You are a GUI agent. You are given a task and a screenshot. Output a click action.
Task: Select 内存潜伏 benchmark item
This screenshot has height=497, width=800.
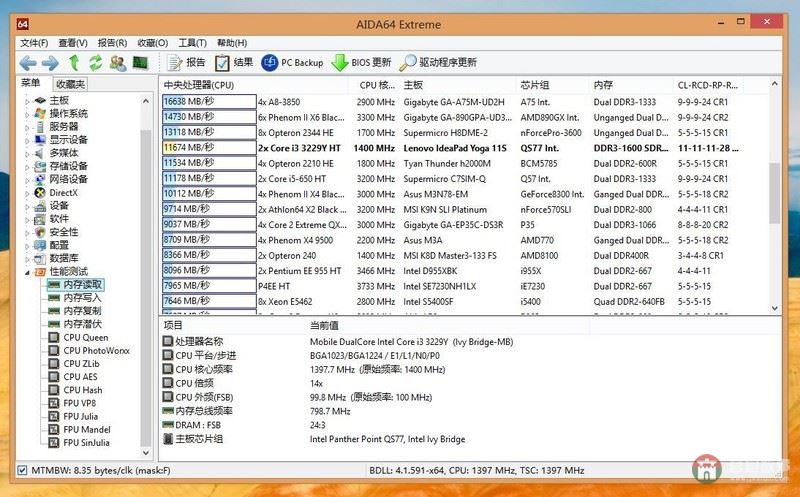(82, 324)
